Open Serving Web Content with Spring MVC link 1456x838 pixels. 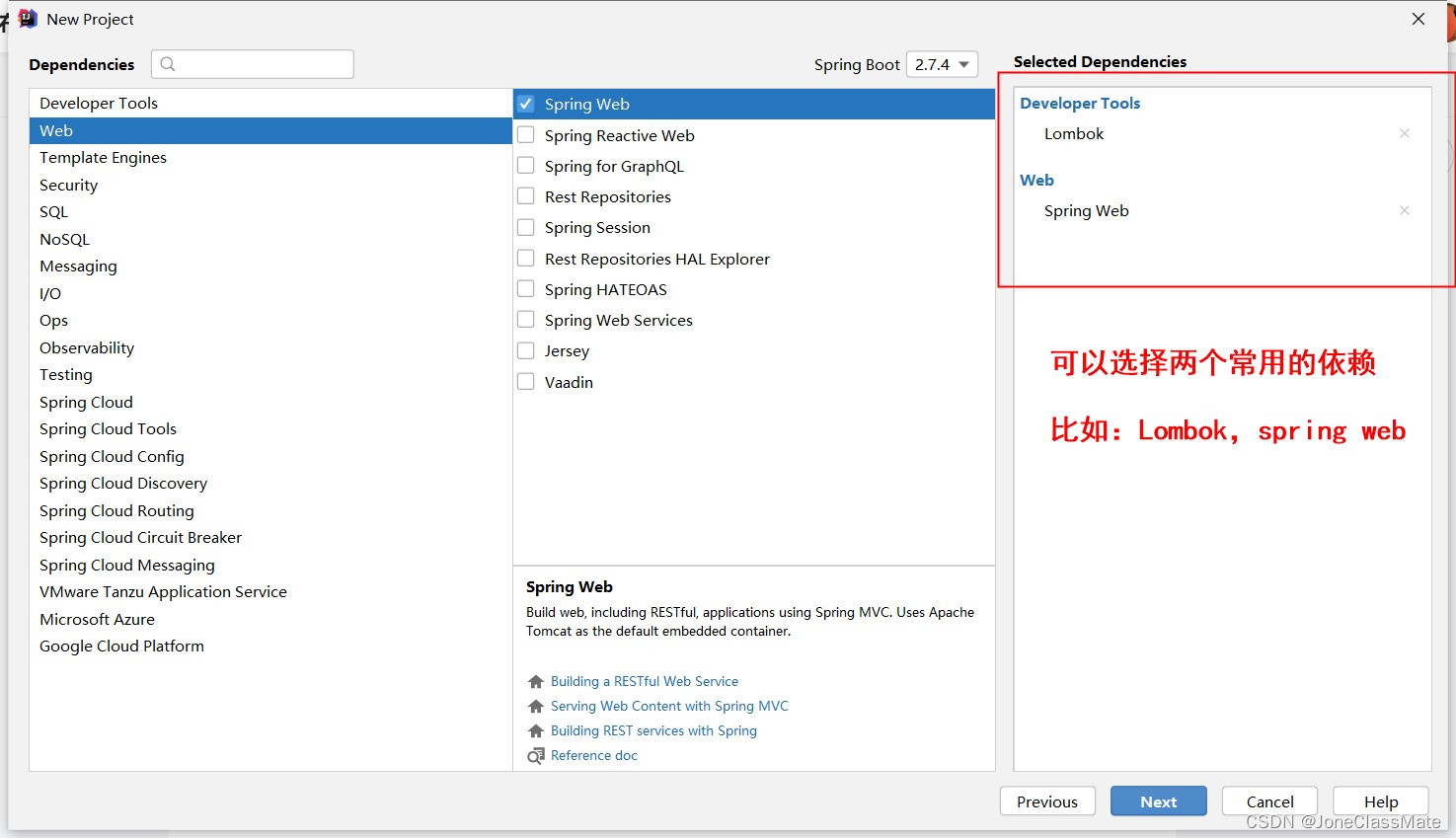pos(669,706)
